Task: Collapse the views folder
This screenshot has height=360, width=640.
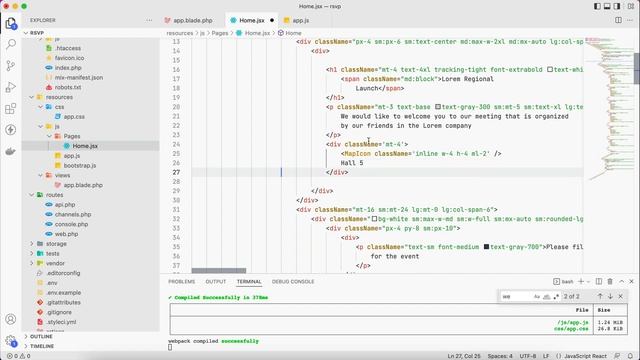Action: tap(40, 176)
